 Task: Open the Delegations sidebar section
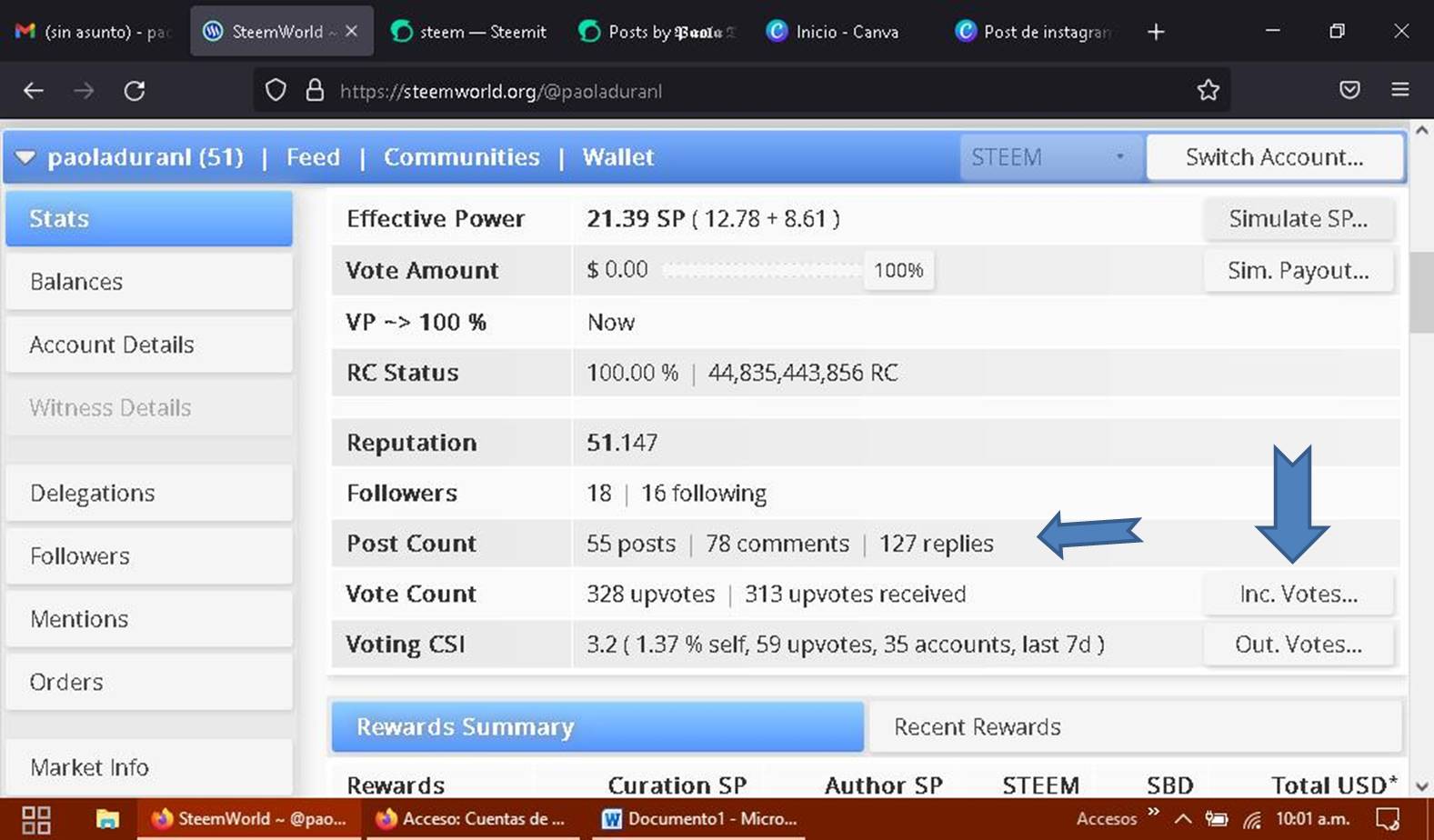pos(149,493)
